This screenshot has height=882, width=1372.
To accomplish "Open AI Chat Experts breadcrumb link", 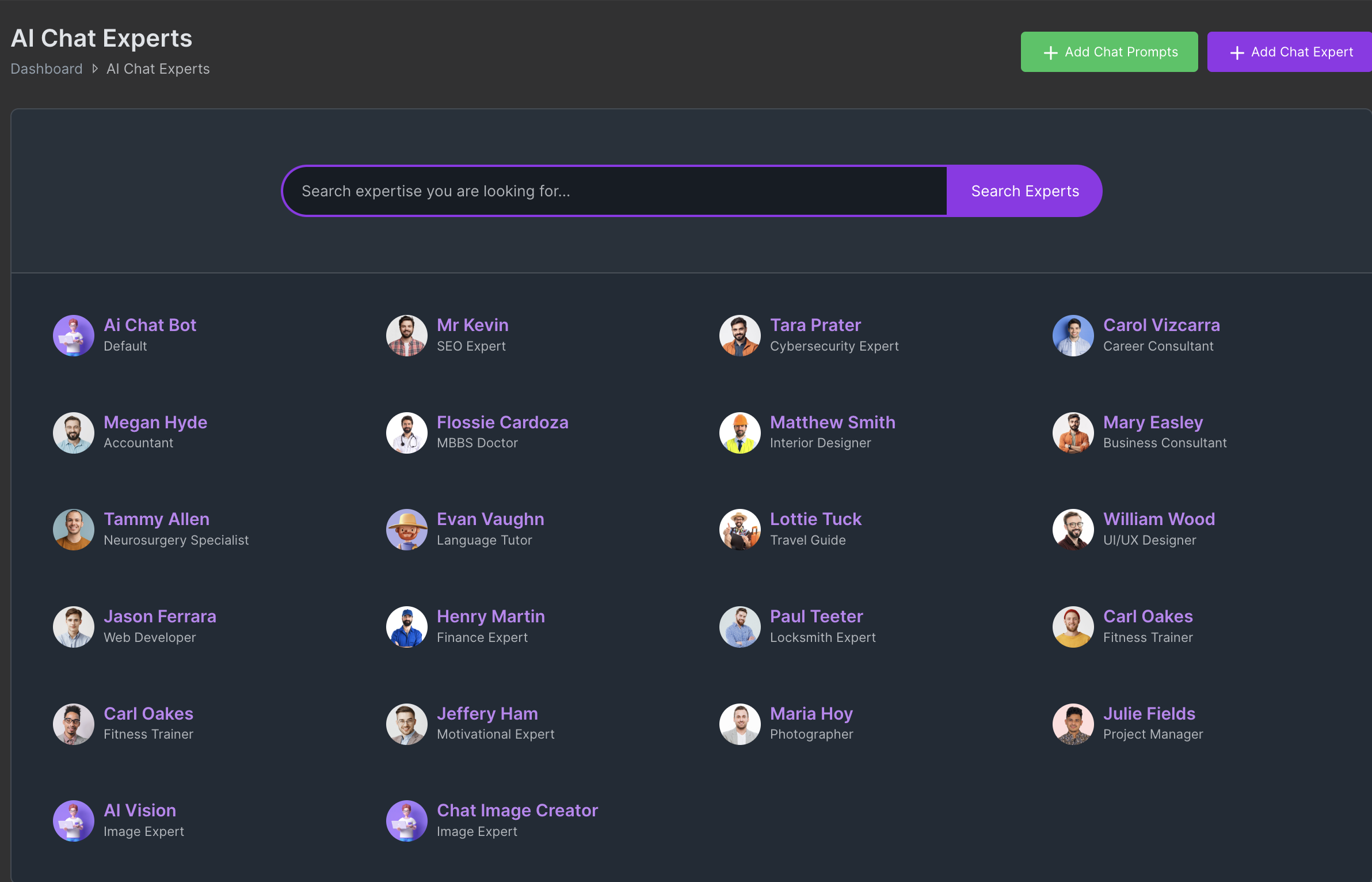I will (157, 68).
